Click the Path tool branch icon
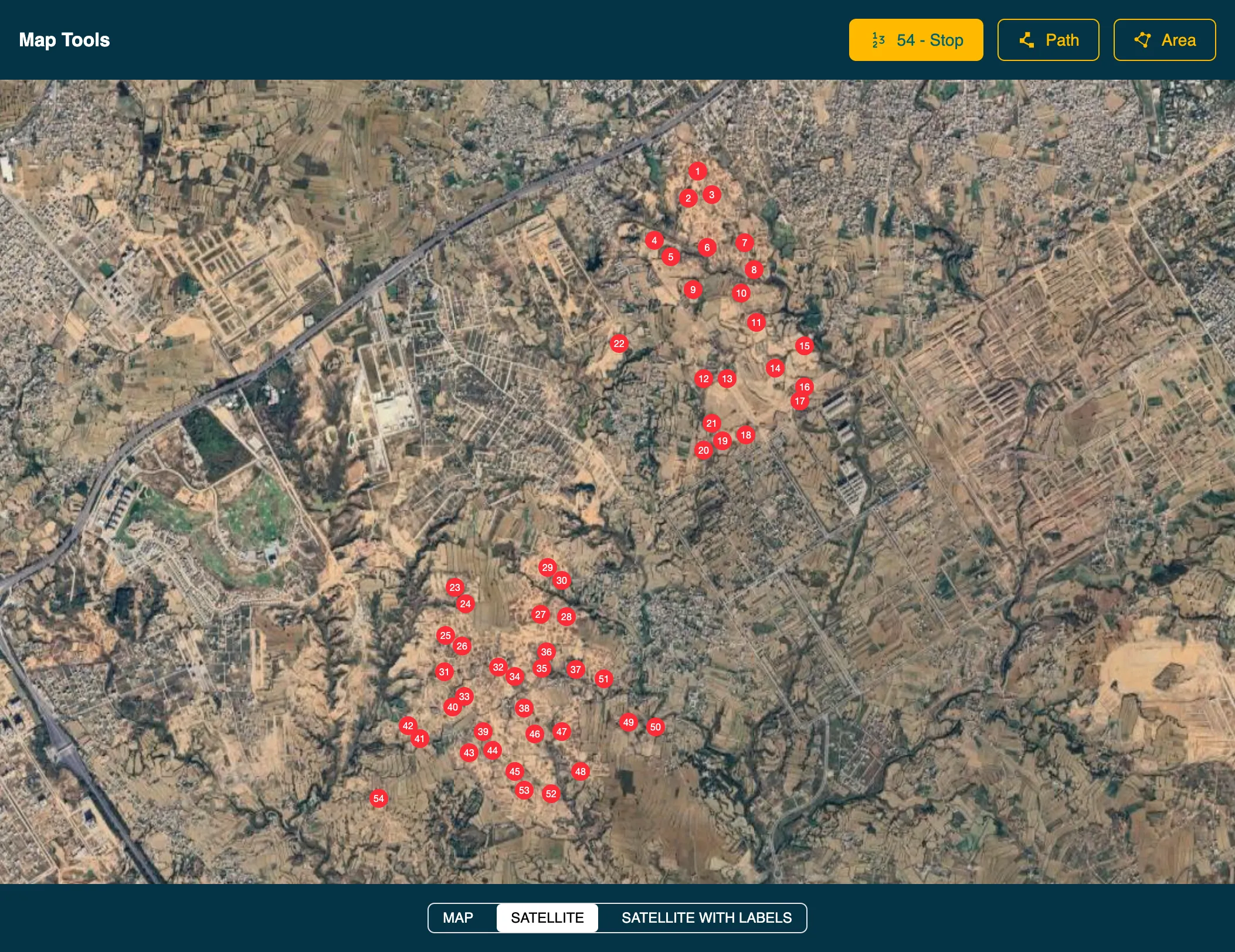Image resolution: width=1235 pixels, height=952 pixels. point(1026,40)
